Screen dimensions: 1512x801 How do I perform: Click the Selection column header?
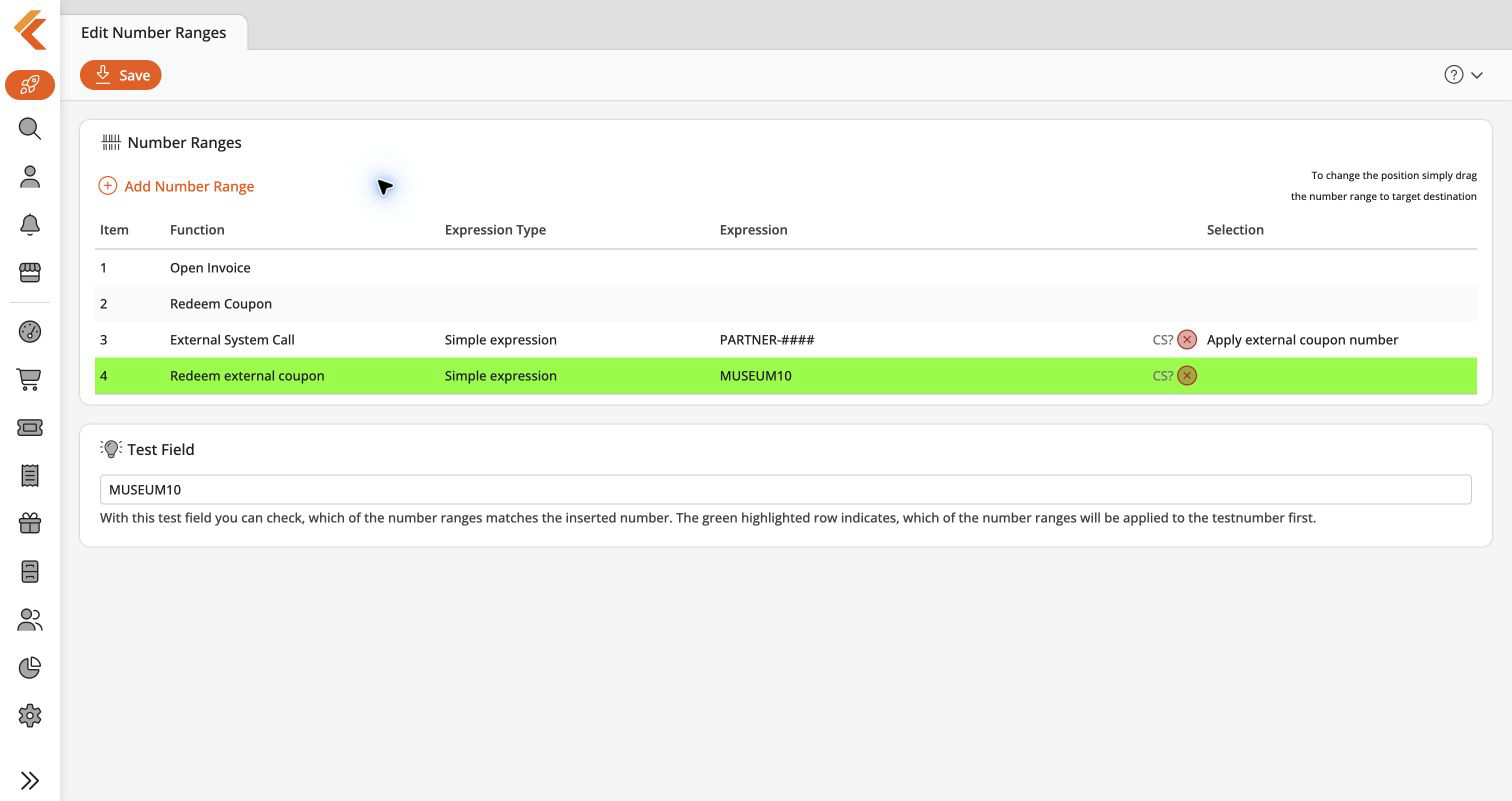(1235, 230)
